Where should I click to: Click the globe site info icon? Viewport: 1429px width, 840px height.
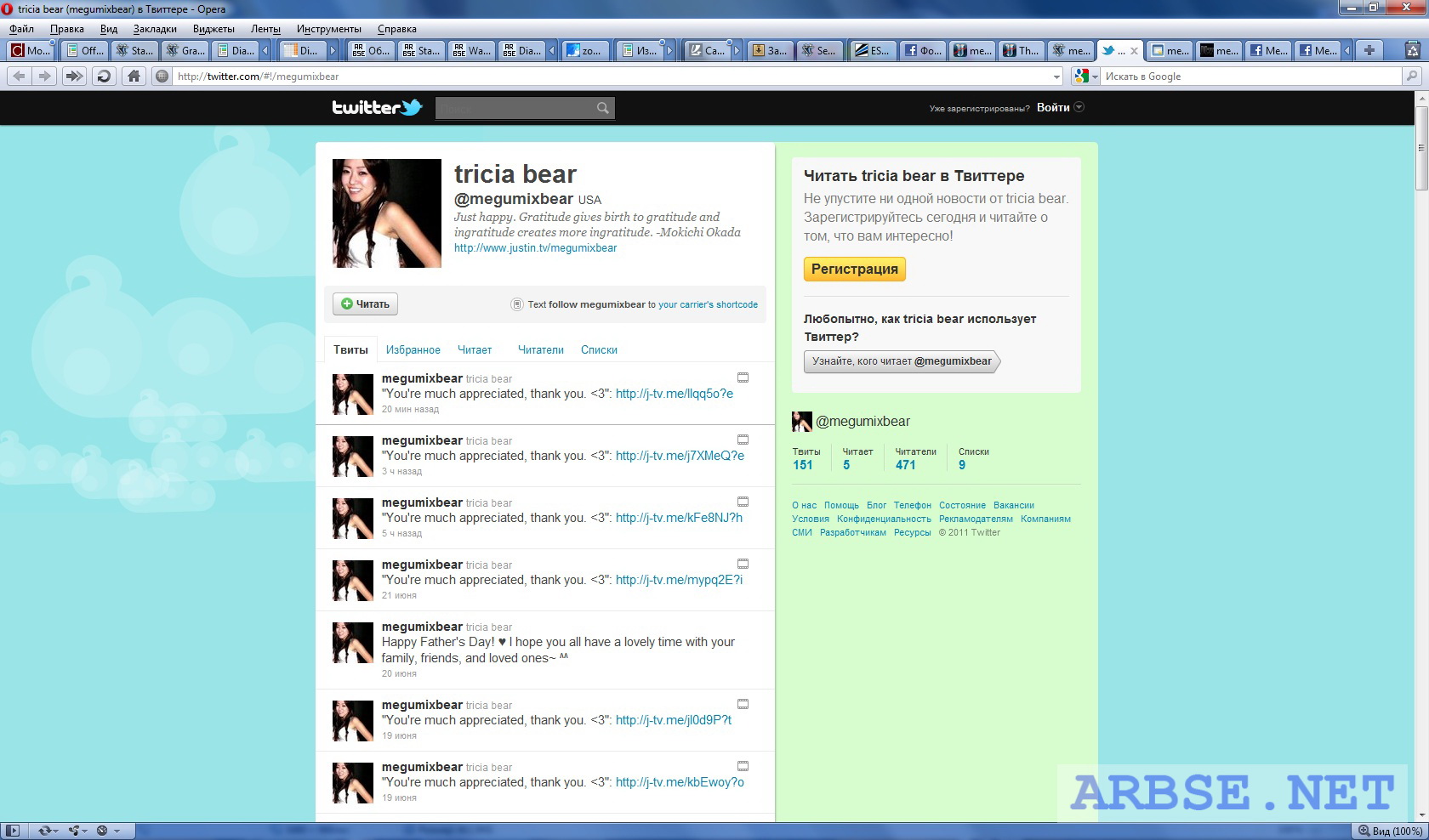point(162,77)
